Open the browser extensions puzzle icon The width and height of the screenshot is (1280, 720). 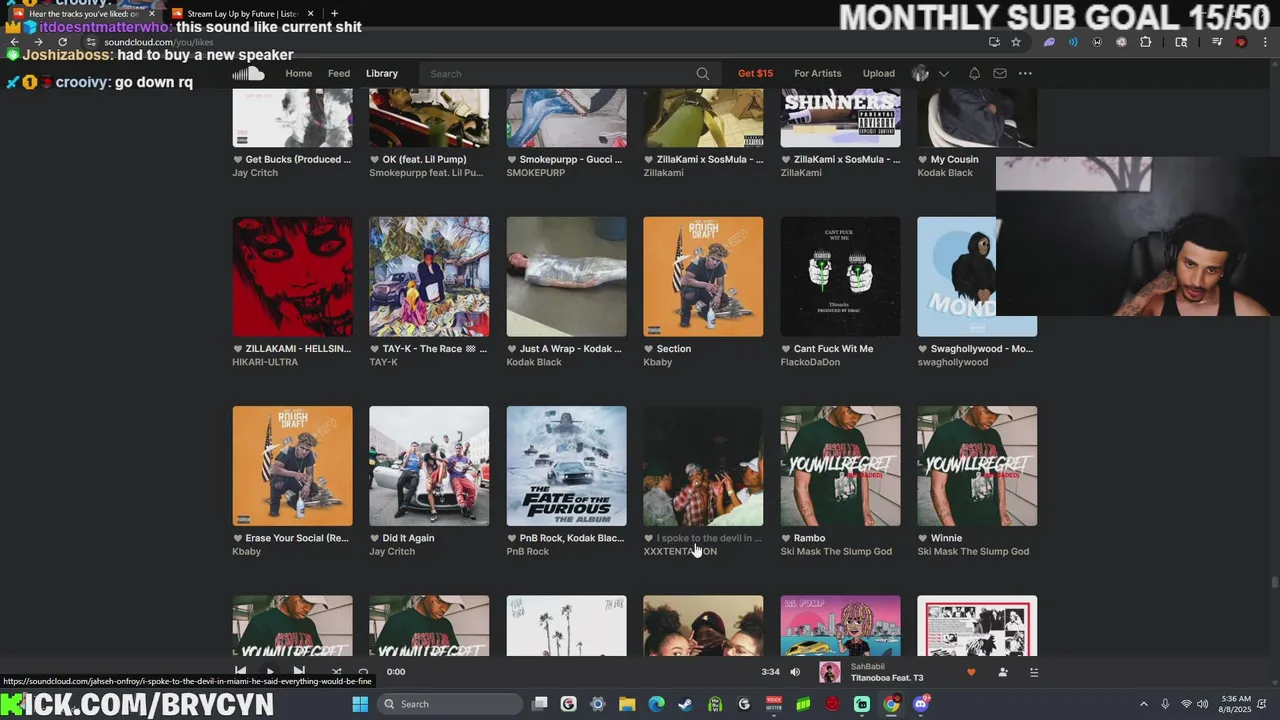[1146, 42]
